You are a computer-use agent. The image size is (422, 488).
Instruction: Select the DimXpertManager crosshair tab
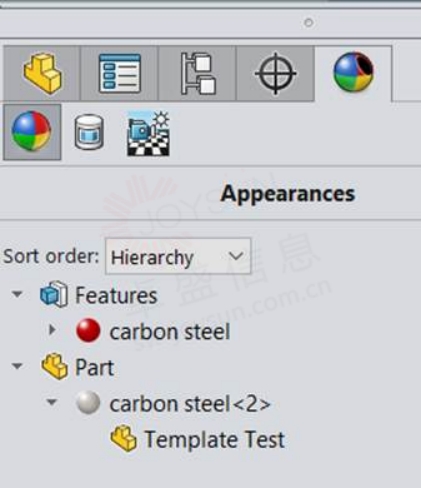click(x=275, y=73)
